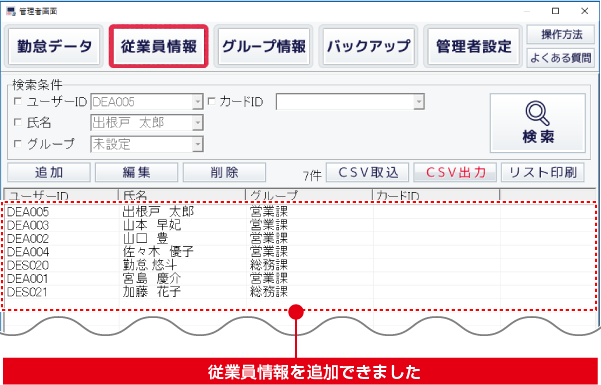Image resolution: width=601 pixels, height=385 pixels.
Task: Click the name 宮島 慶介
Action: click(152, 278)
